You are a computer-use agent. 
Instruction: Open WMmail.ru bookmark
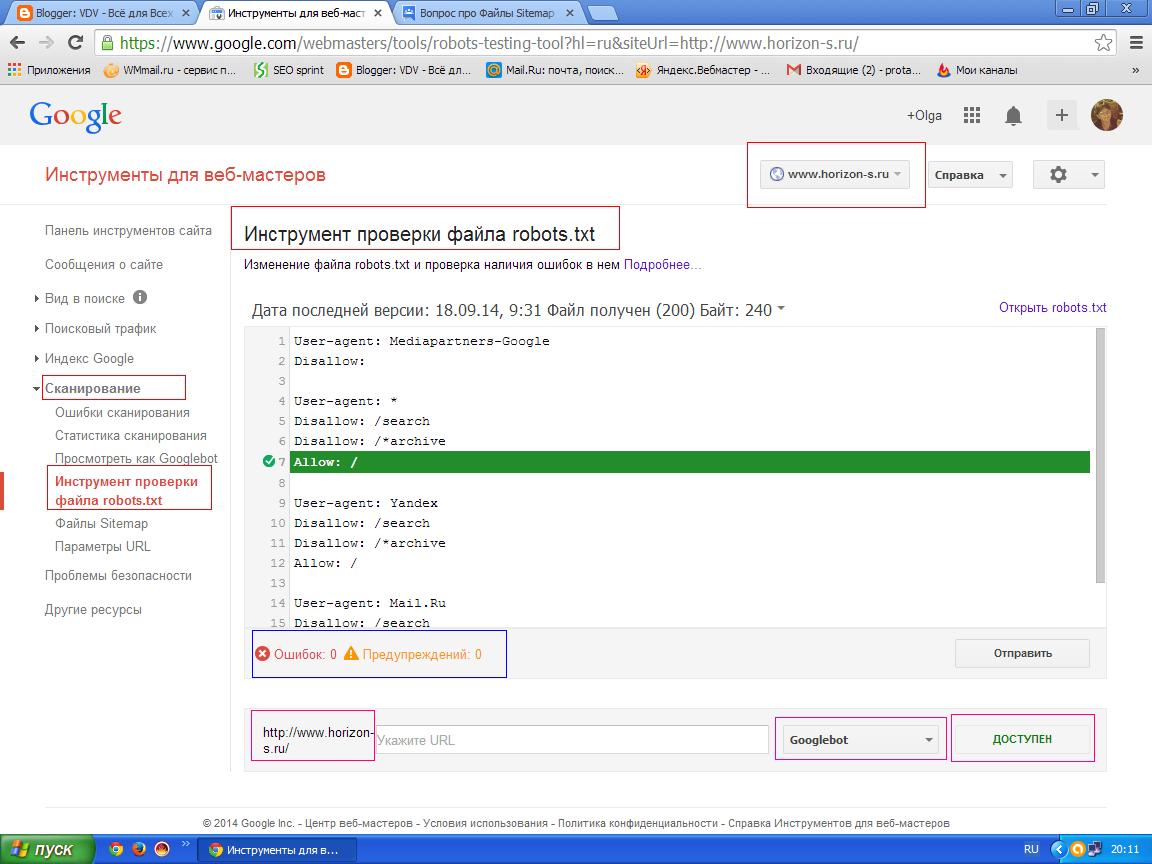click(170, 70)
